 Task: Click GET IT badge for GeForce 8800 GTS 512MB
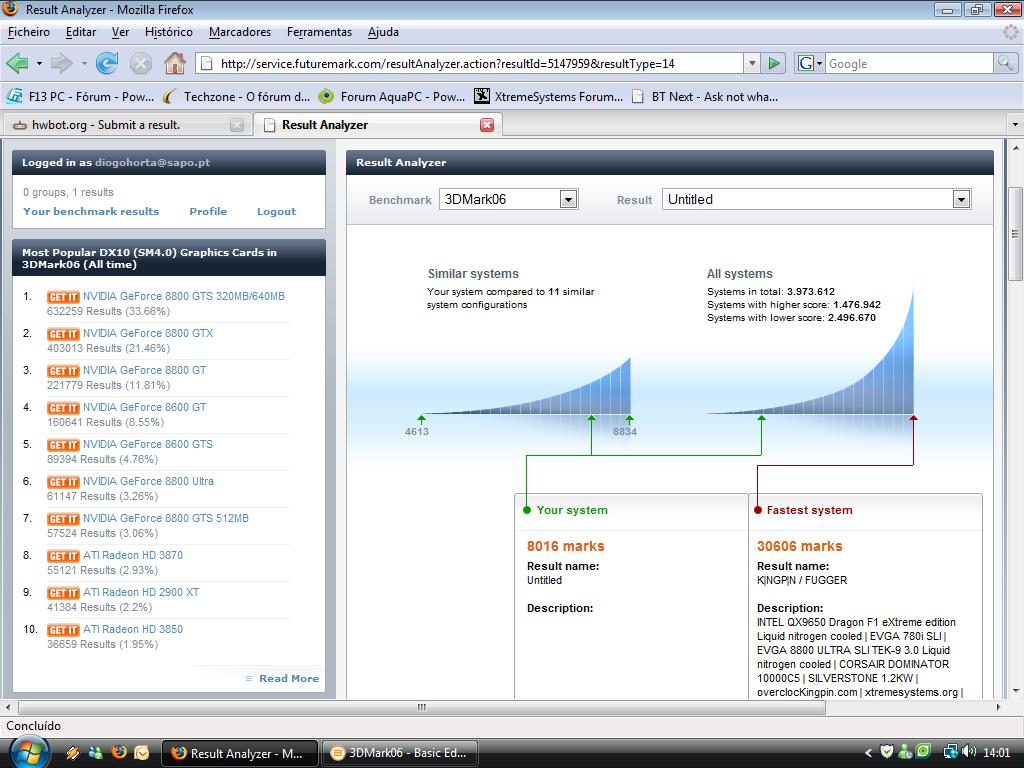coord(63,519)
